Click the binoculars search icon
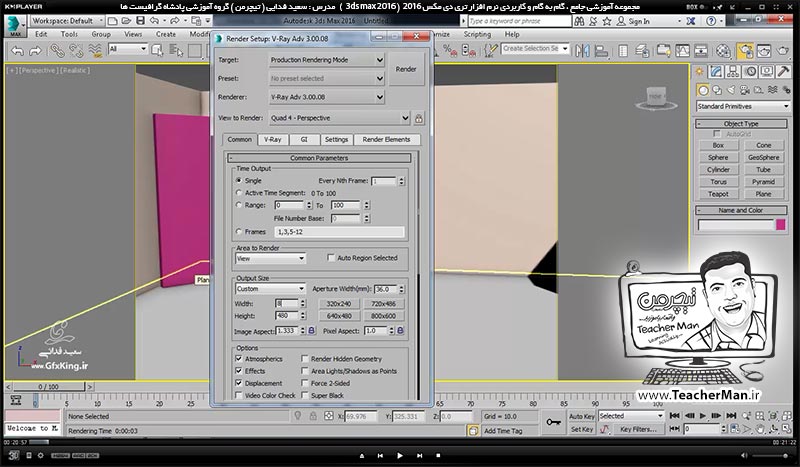 (x=579, y=21)
